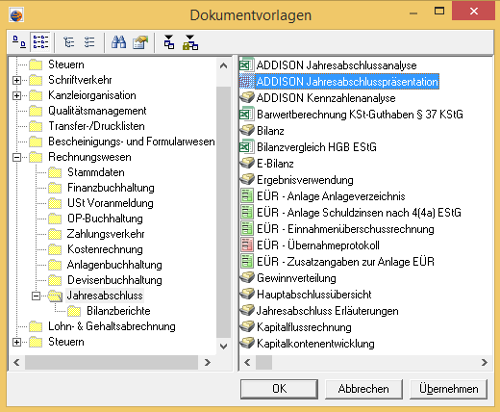The image size is (500, 412).
Task: Click Excel icon beside Barwertberechnung KSt-Guthaben
Action: coord(247,114)
